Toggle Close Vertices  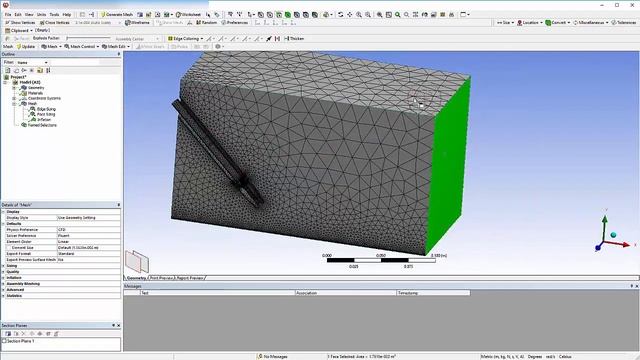coord(54,22)
